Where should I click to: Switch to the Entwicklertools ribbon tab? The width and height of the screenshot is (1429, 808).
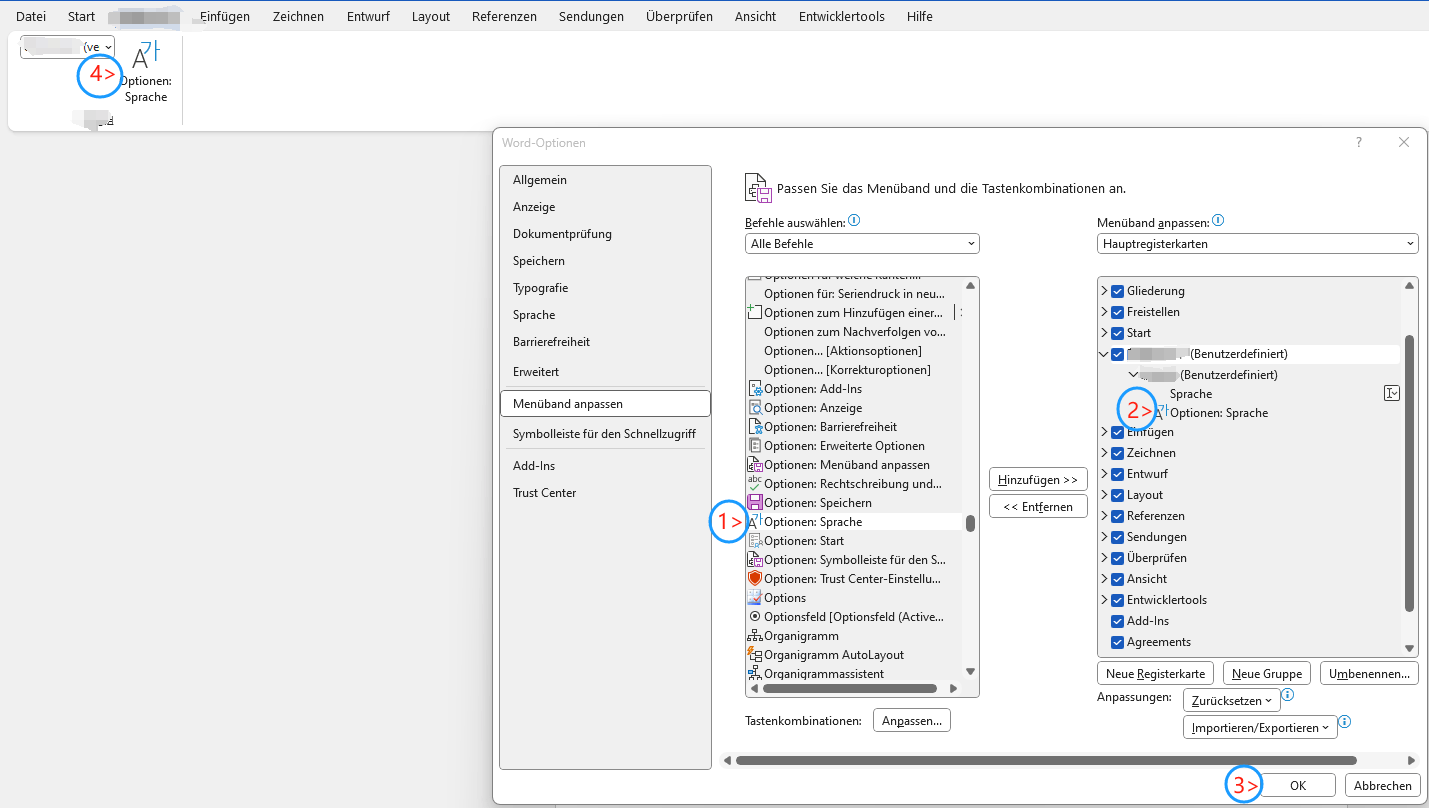pyautogui.click(x=842, y=17)
